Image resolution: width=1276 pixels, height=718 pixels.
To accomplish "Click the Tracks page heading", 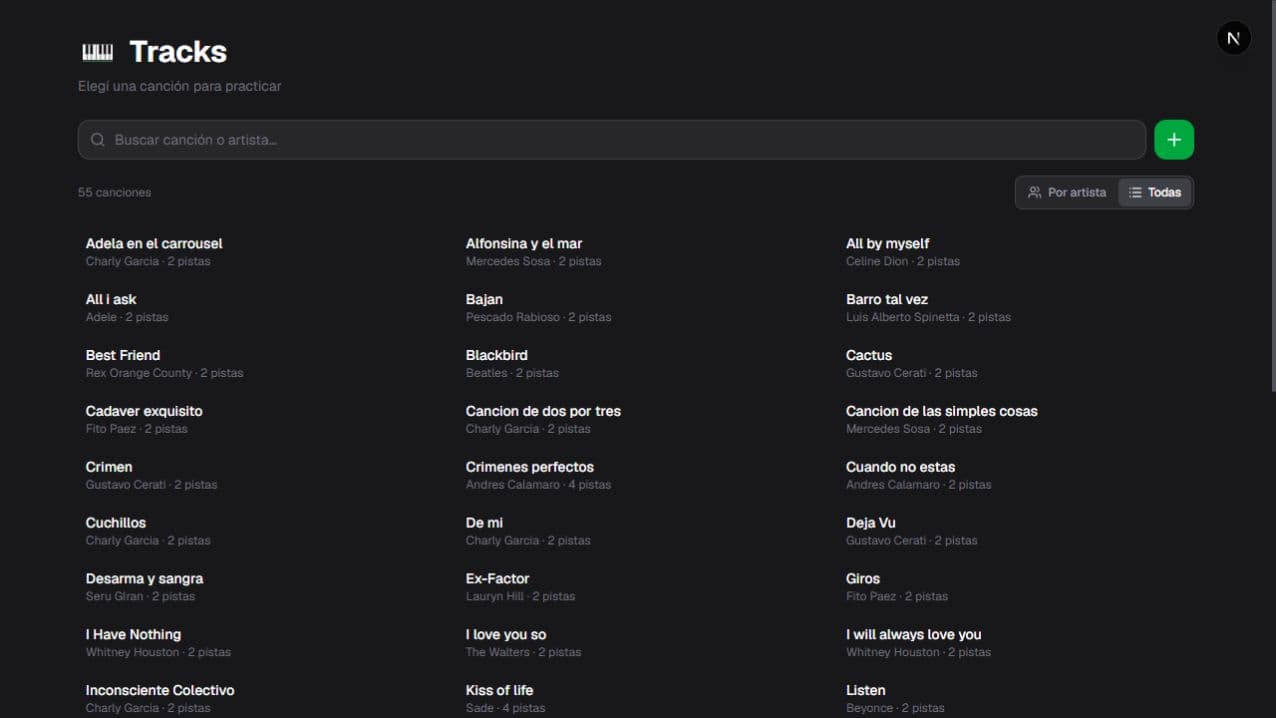I will (178, 52).
